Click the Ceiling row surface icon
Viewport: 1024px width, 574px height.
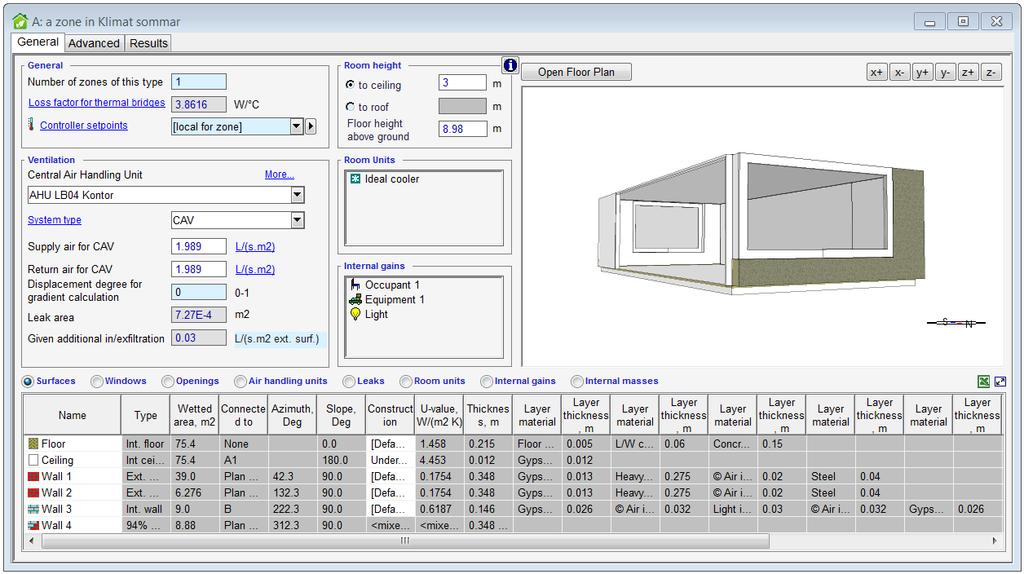point(34,460)
